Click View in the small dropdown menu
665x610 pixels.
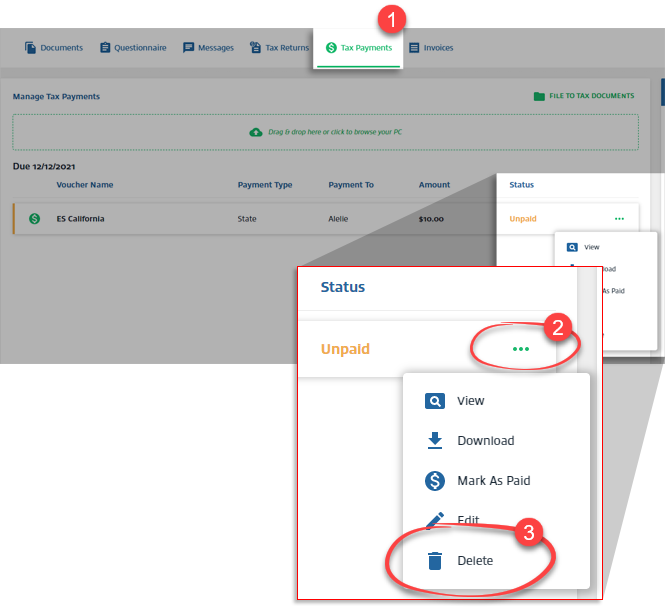591,247
